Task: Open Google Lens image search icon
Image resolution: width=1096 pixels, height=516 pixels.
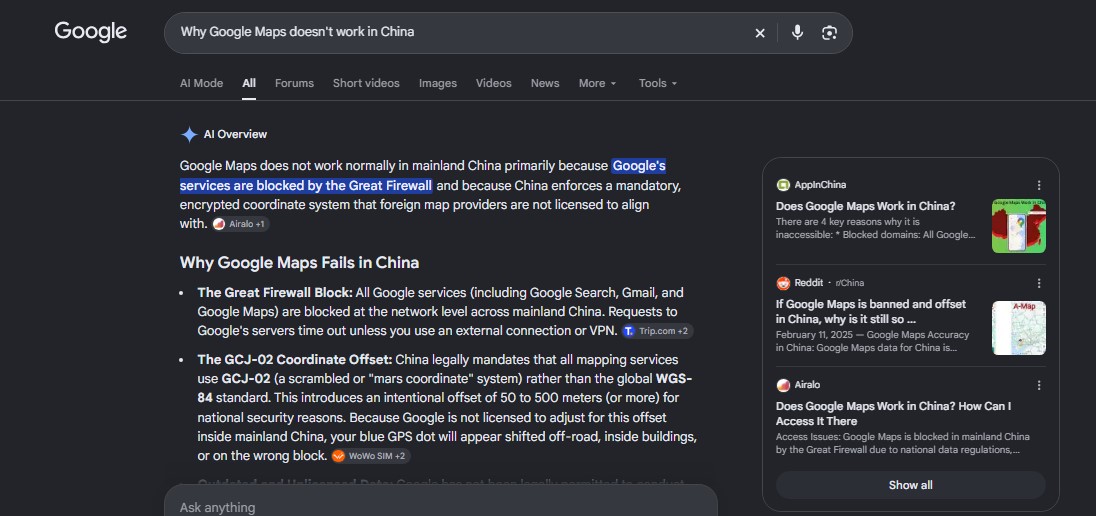Action: [x=829, y=33]
